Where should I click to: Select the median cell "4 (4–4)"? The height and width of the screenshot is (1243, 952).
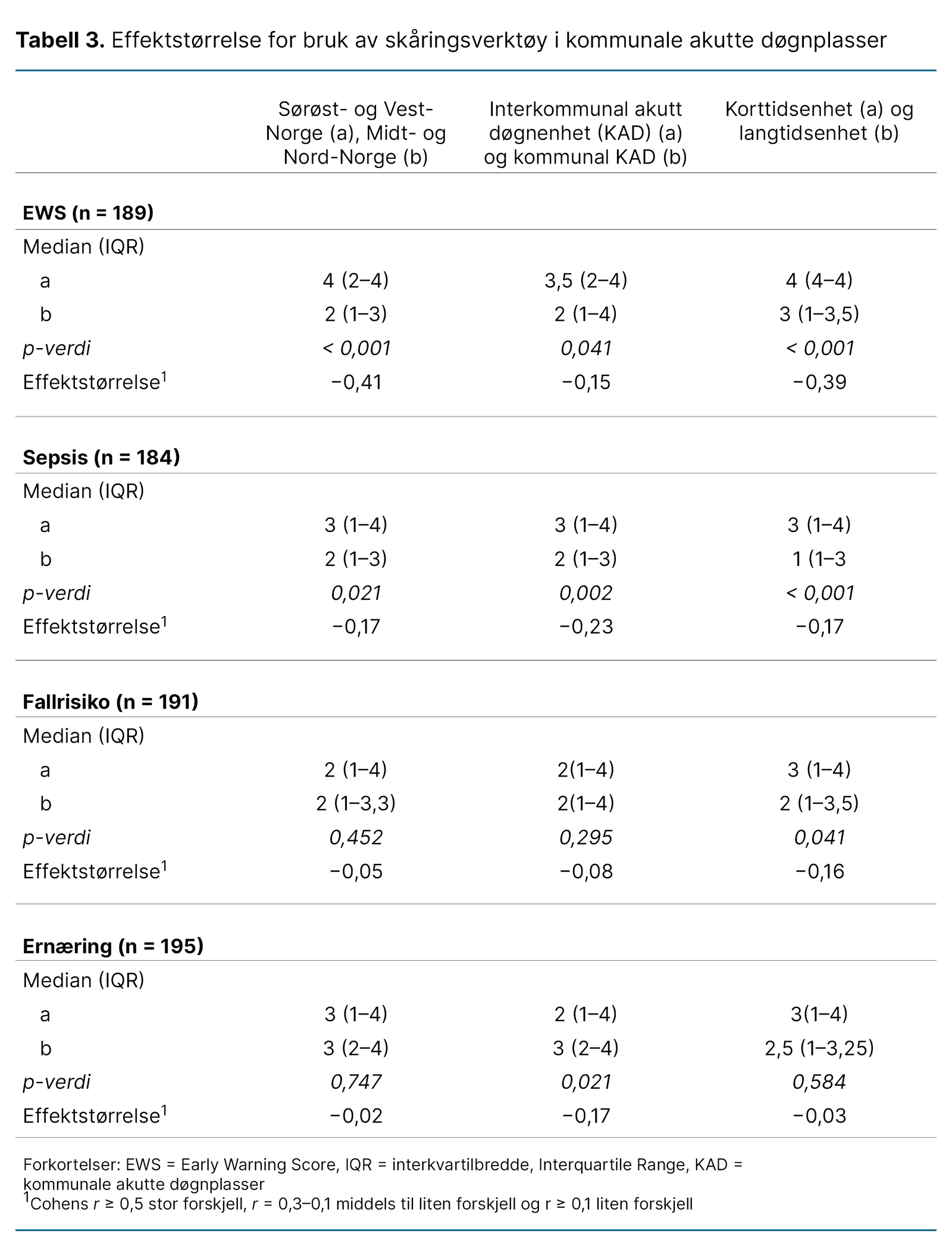[x=819, y=280]
